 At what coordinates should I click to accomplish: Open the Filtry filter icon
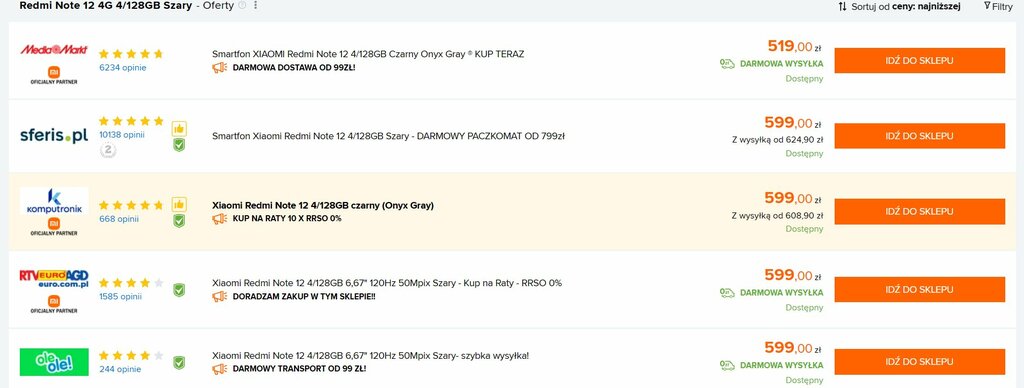[x=987, y=6]
